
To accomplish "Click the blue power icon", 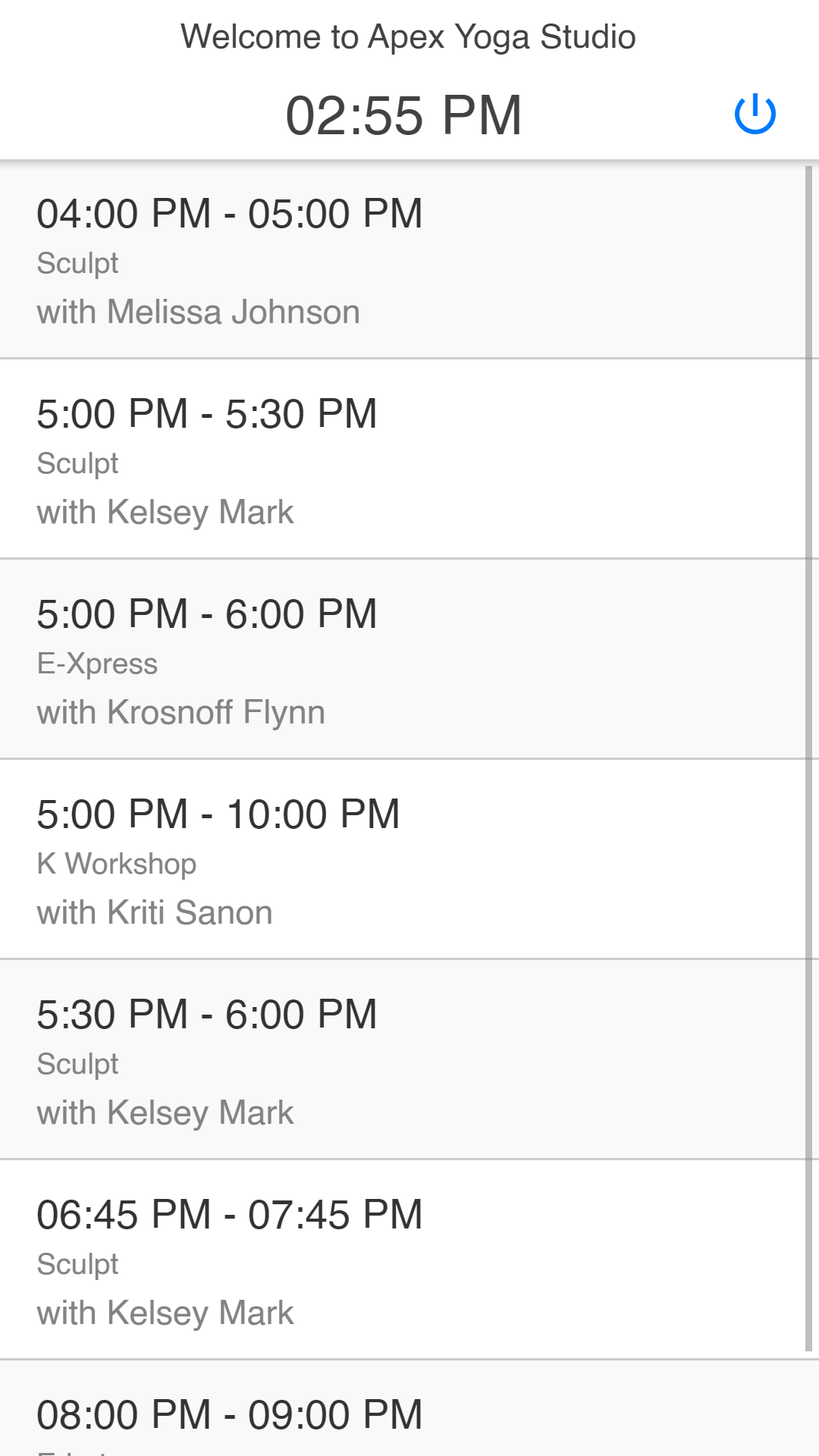I will click(755, 115).
